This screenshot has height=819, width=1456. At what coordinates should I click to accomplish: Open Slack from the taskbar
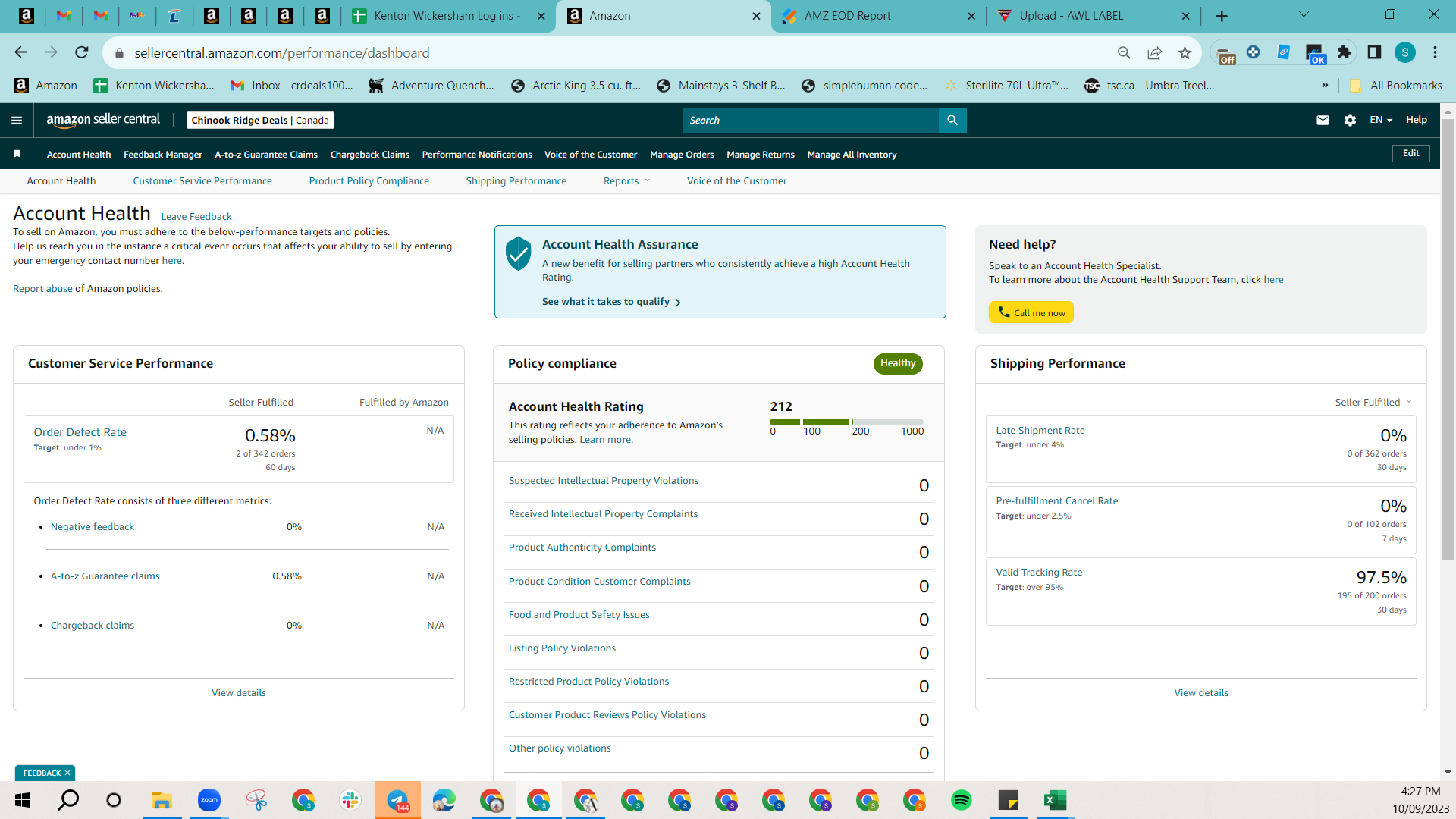(x=350, y=800)
